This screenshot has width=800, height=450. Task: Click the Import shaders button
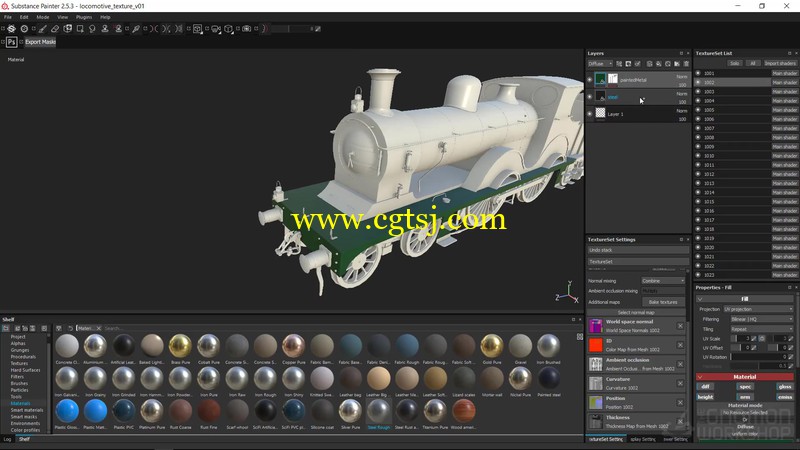[x=780, y=63]
